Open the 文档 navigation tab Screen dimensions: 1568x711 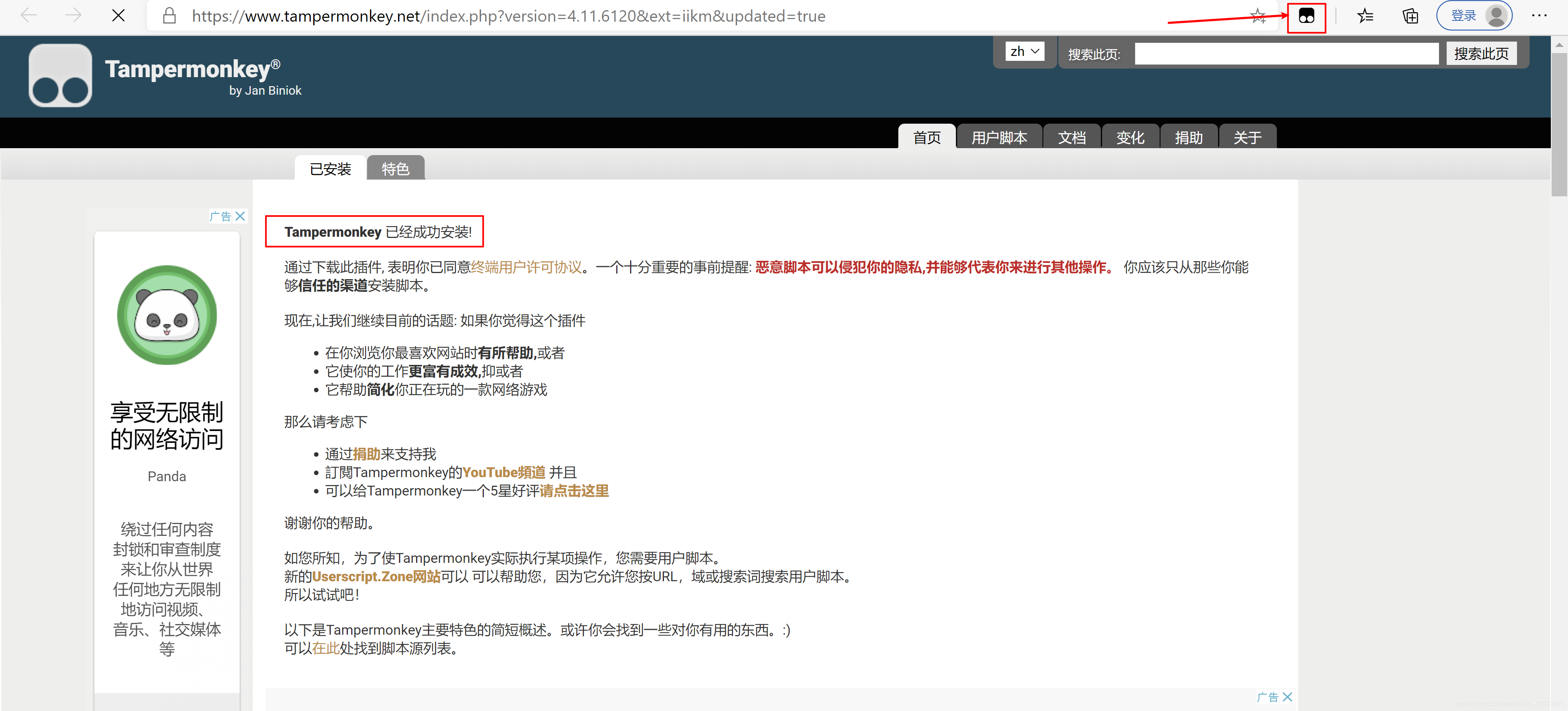(1071, 137)
